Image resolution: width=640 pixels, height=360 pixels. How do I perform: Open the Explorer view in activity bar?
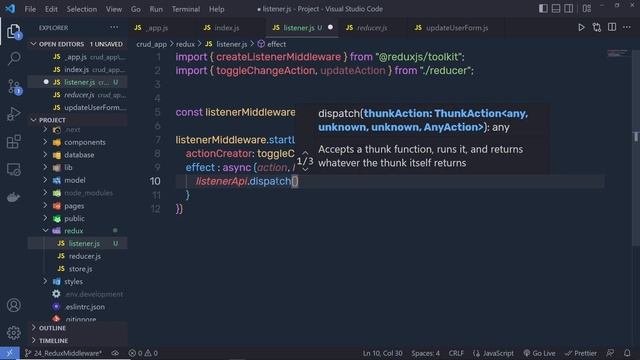pos(13,31)
